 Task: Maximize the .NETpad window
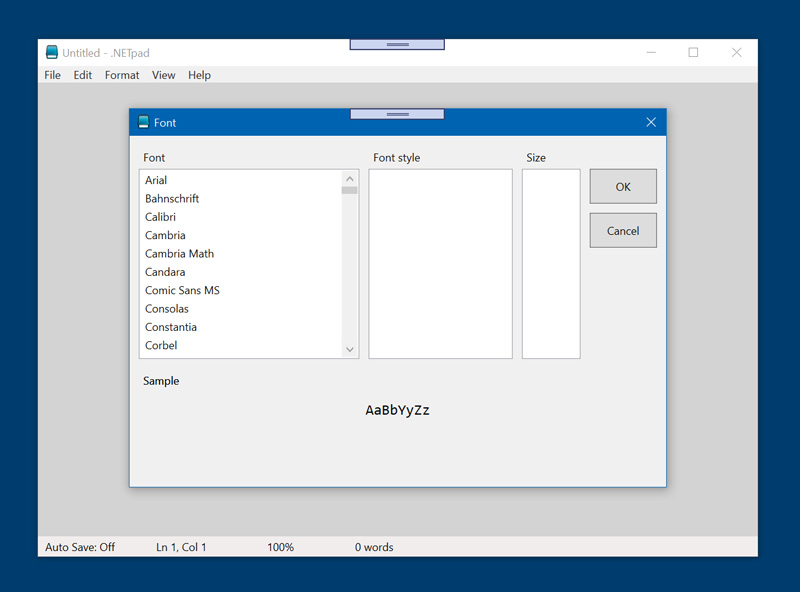pyautogui.click(x=693, y=53)
